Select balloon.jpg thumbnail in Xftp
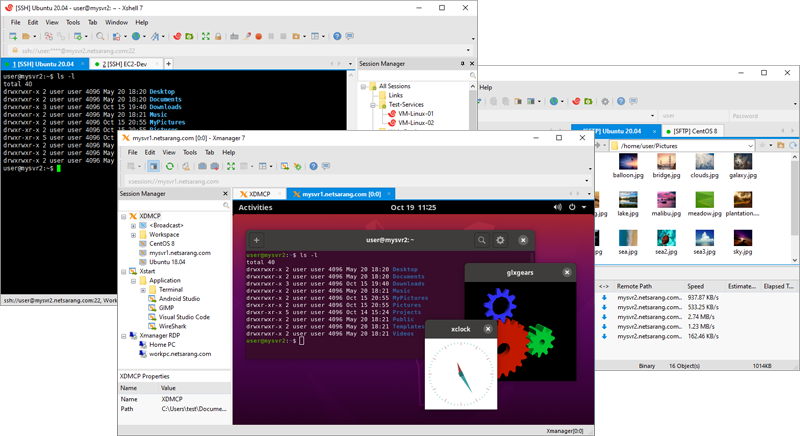Screen dimensions: 800x436 628,162
